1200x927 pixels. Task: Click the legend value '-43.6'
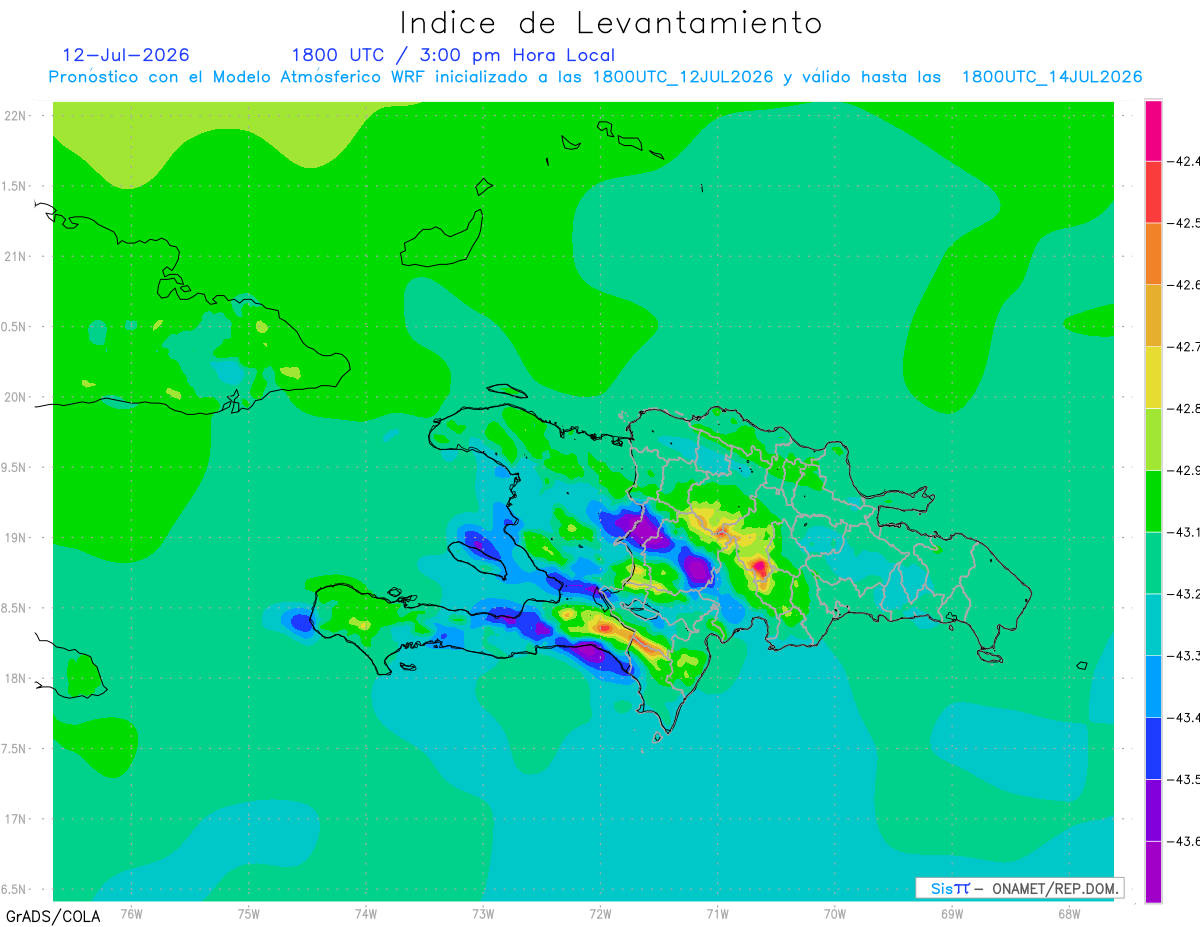[1184, 842]
